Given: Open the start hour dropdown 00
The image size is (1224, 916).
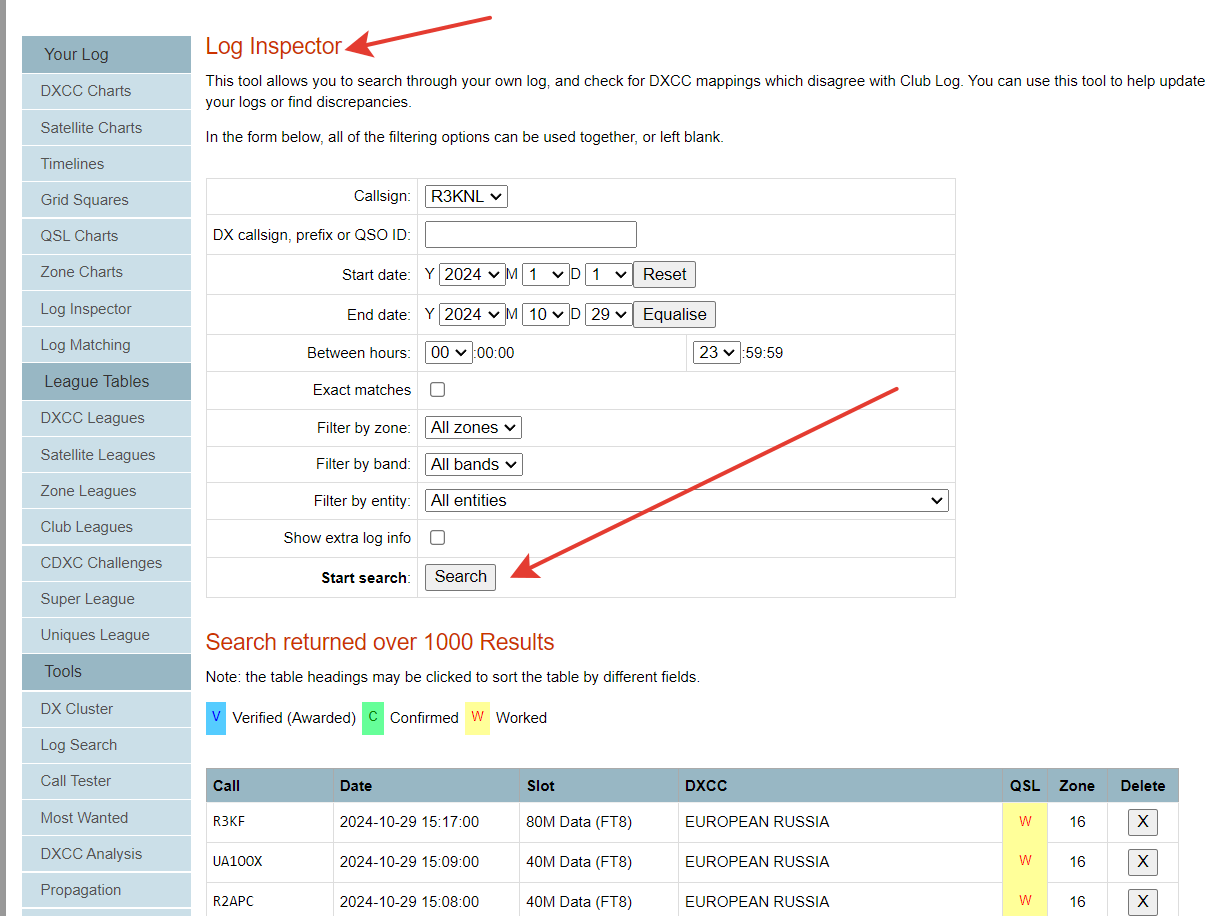Looking at the screenshot, I should coord(448,352).
